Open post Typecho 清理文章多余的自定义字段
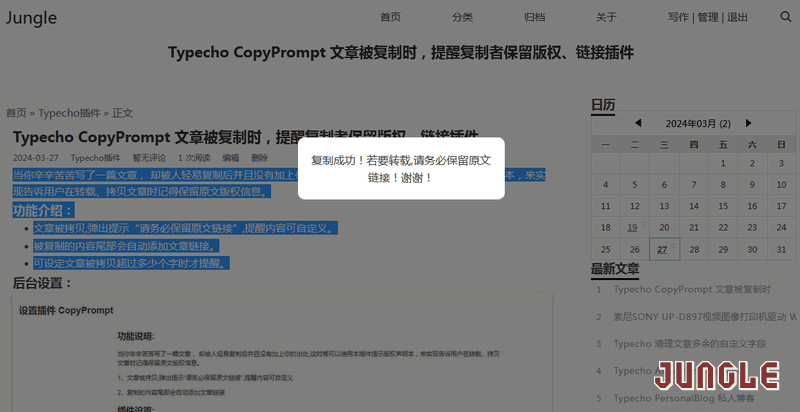The height and width of the screenshot is (412, 800). [x=690, y=344]
